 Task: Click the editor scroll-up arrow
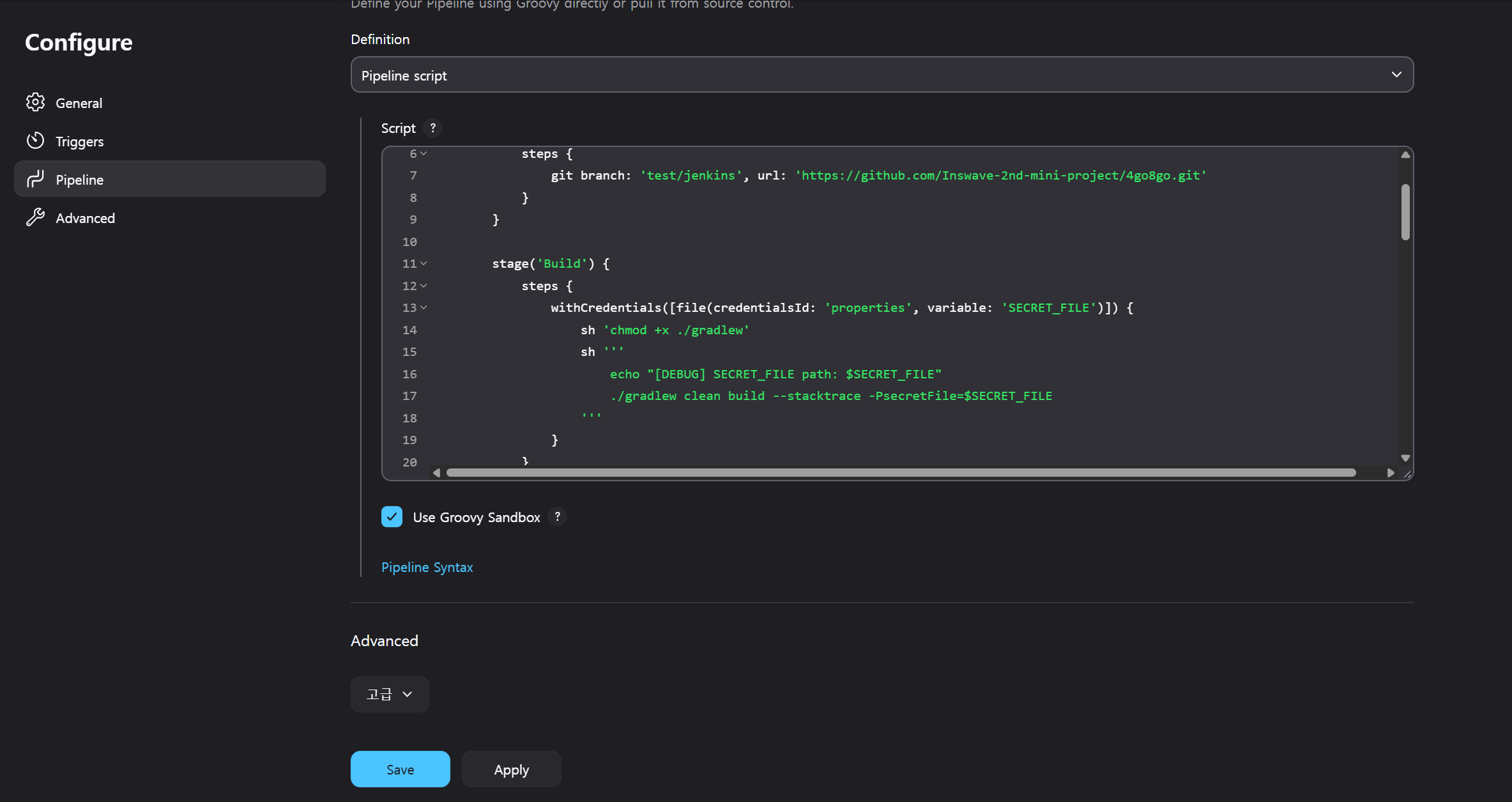coord(1405,155)
